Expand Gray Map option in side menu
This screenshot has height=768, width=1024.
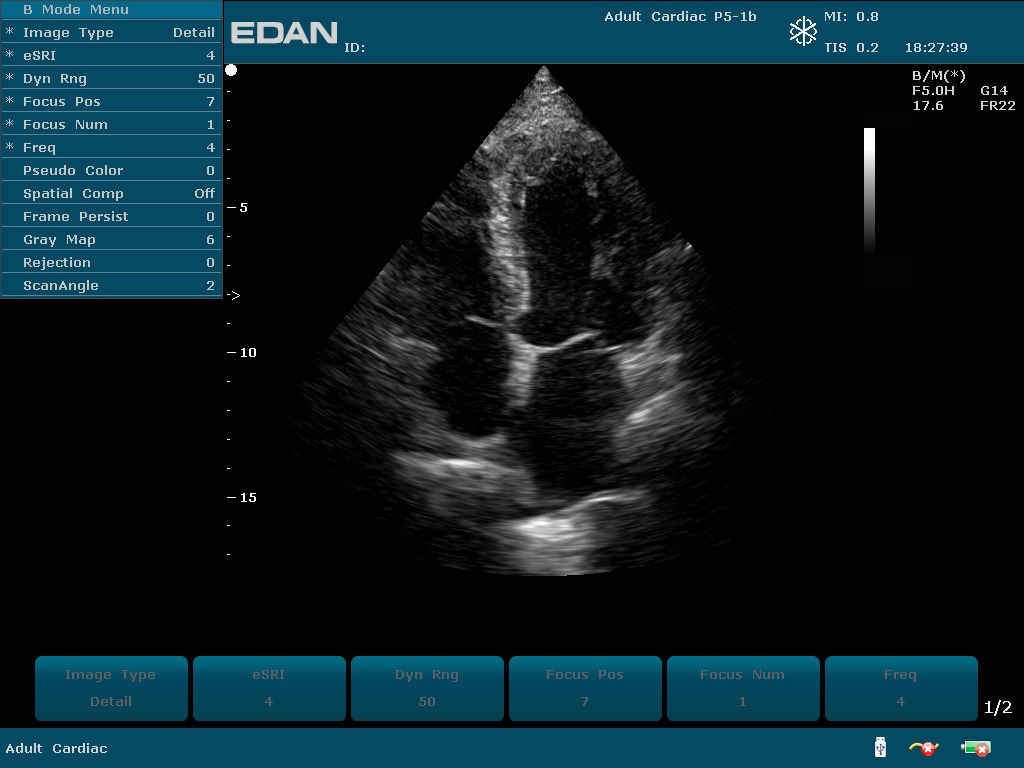pos(111,239)
